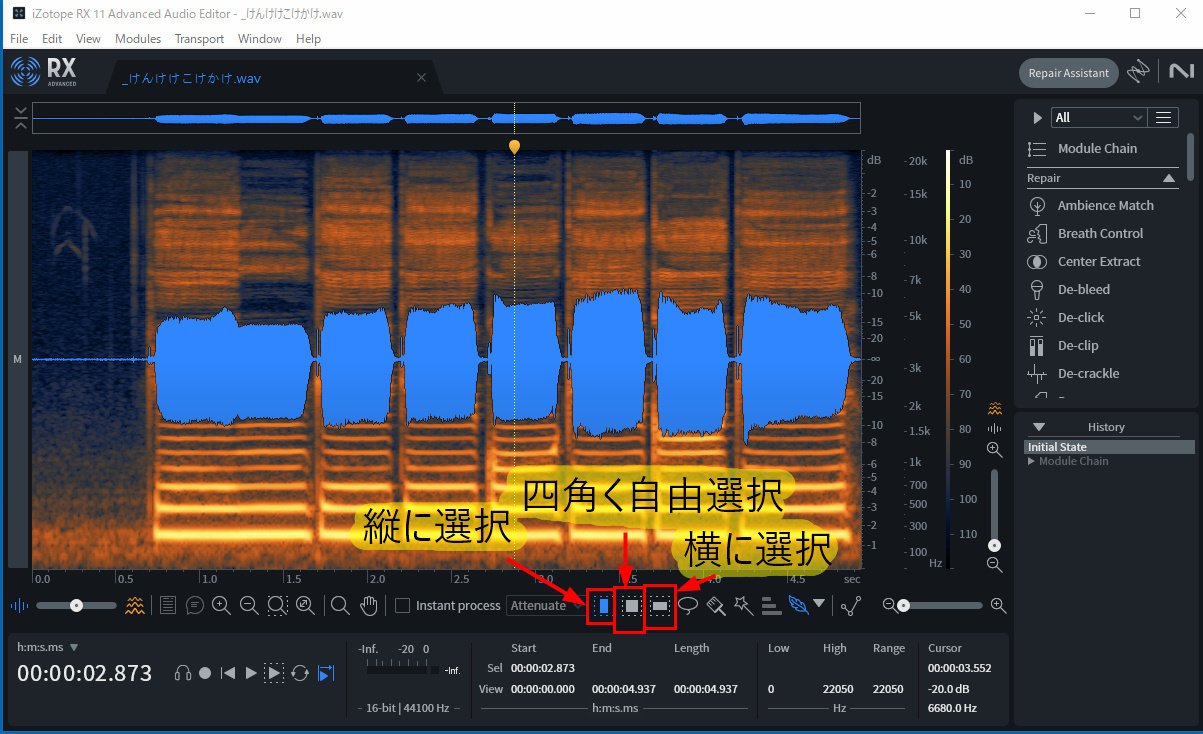The height and width of the screenshot is (734, 1203).
Task: Select the Magic Wand selection tool
Action: point(742,605)
